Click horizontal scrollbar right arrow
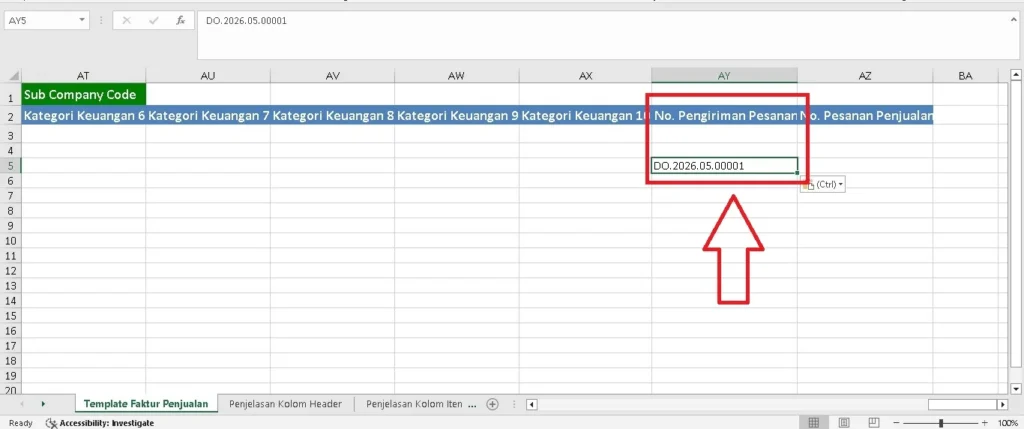The image size is (1024, 429). [1002, 405]
